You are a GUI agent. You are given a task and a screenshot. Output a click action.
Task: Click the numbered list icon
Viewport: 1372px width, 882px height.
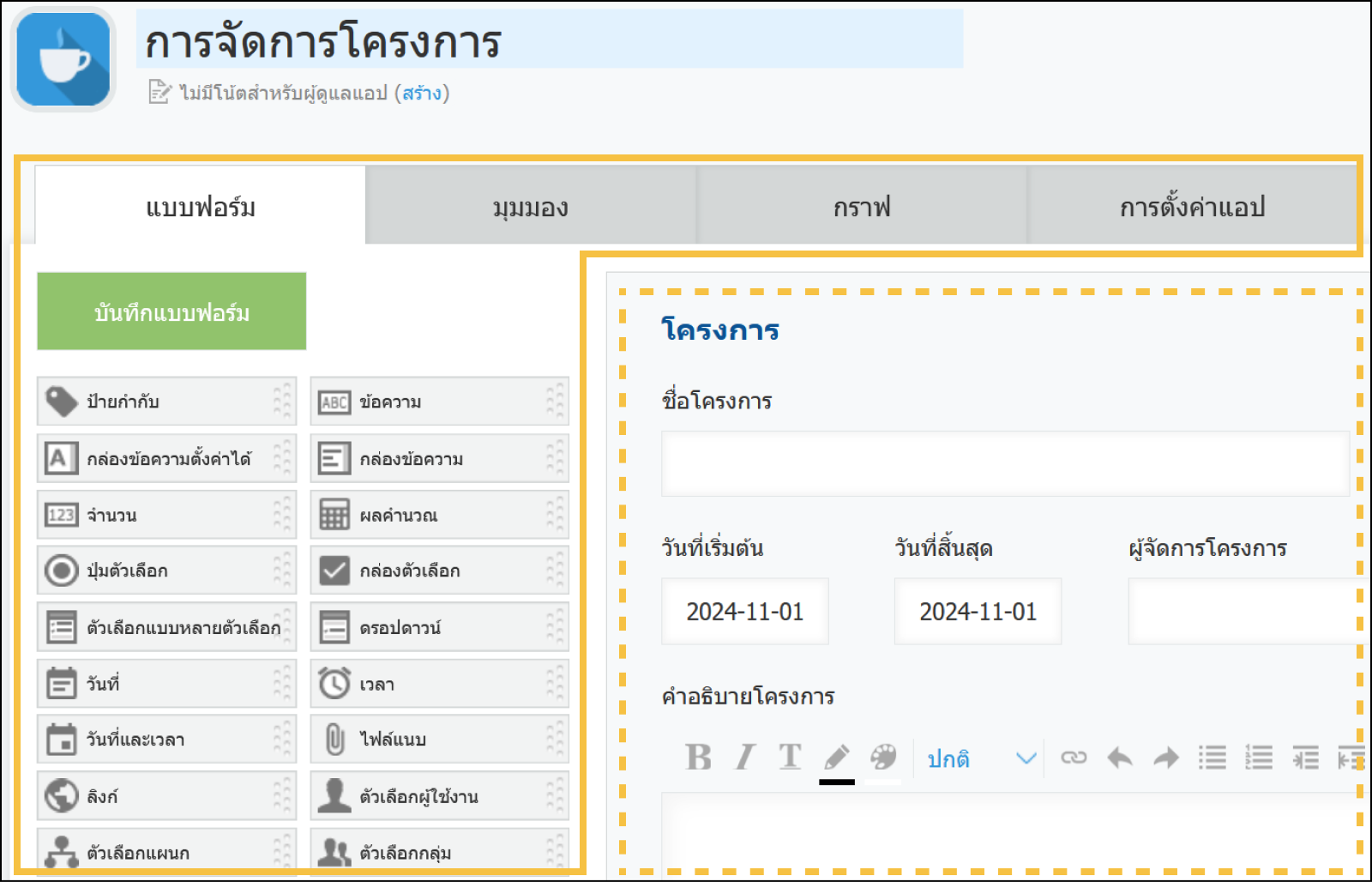pos(1258,758)
